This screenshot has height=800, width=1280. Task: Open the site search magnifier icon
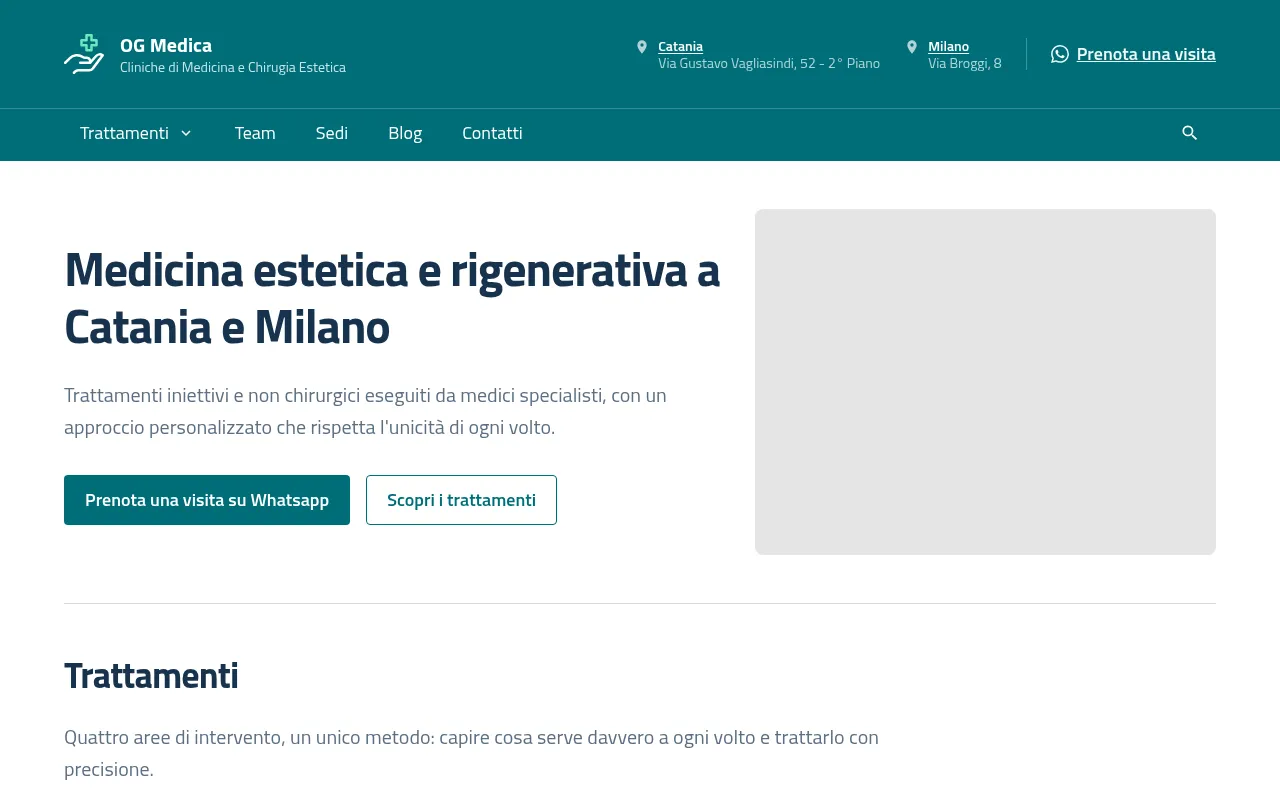(1190, 133)
